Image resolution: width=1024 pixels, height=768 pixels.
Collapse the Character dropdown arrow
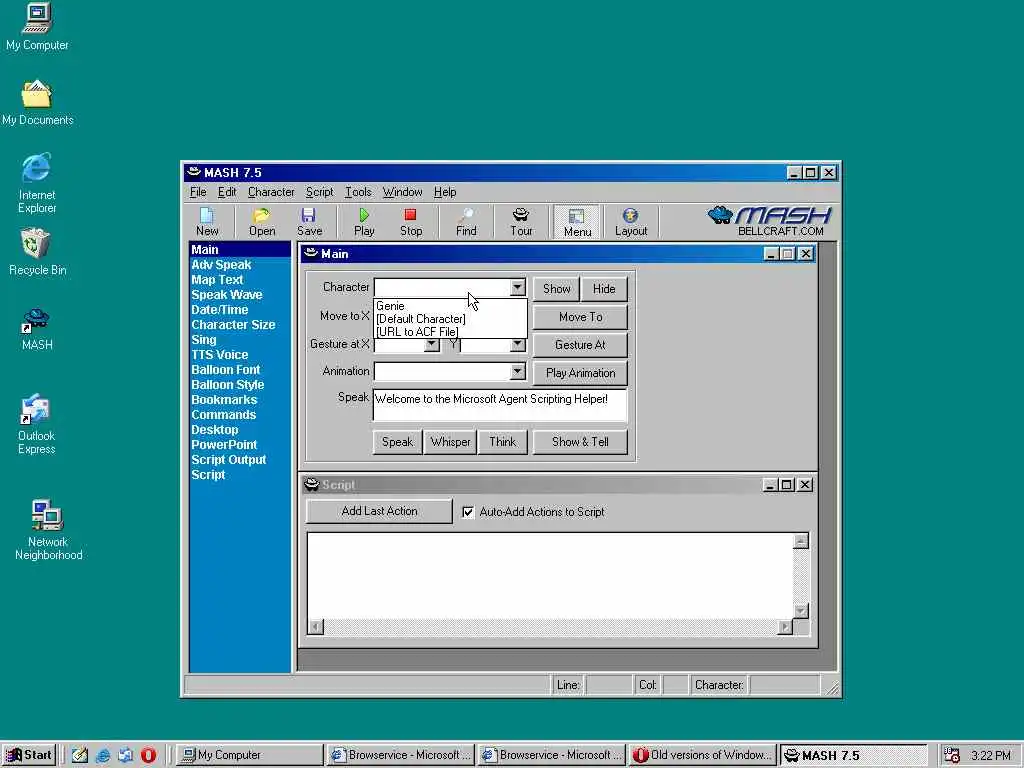(x=517, y=287)
